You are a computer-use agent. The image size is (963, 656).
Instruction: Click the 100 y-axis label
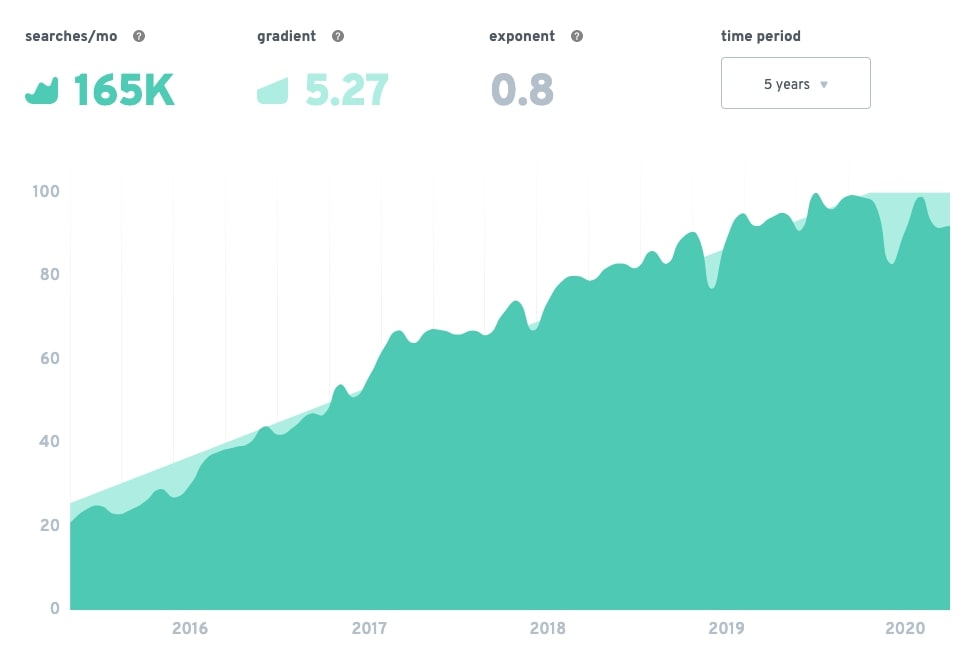point(46,191)
